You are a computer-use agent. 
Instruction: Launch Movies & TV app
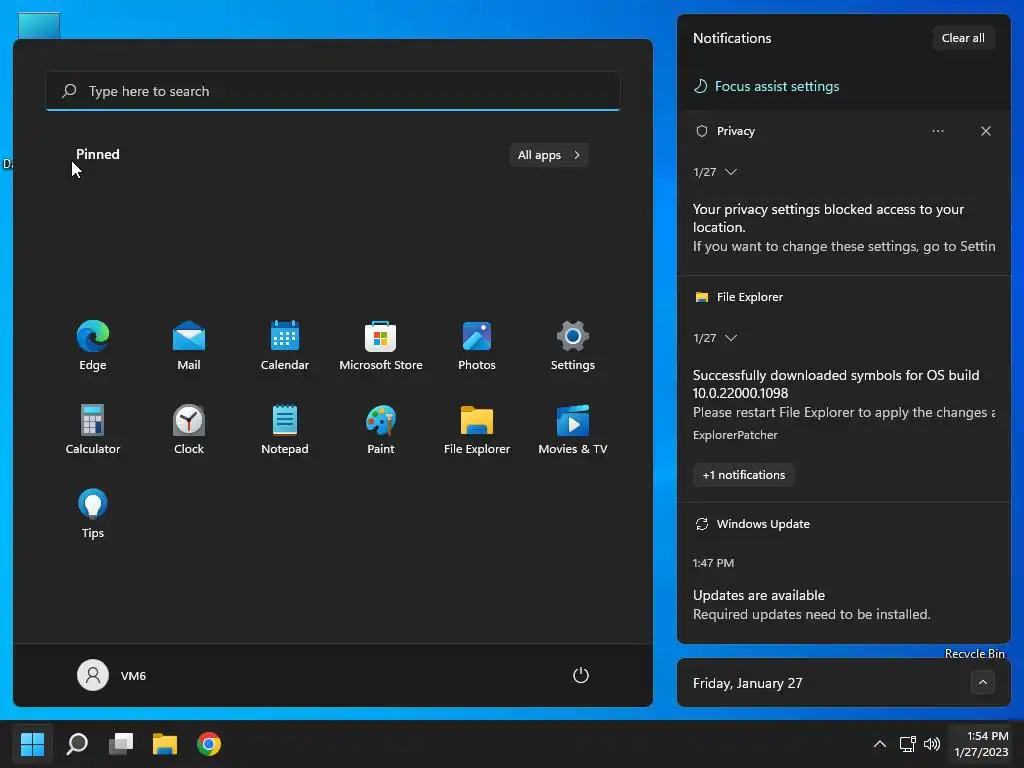573,430
